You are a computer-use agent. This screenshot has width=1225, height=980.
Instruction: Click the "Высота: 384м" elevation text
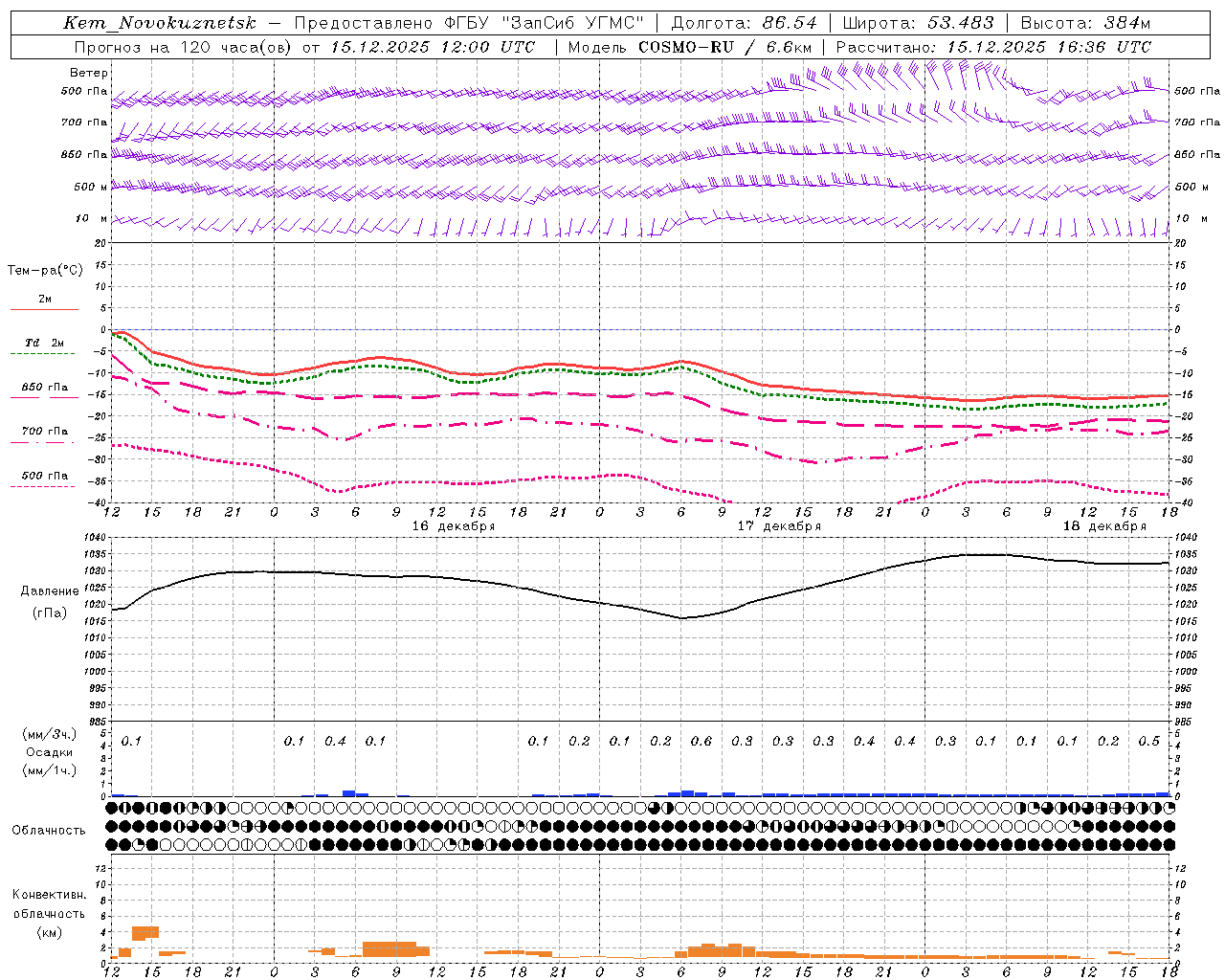coord(1085,23)
